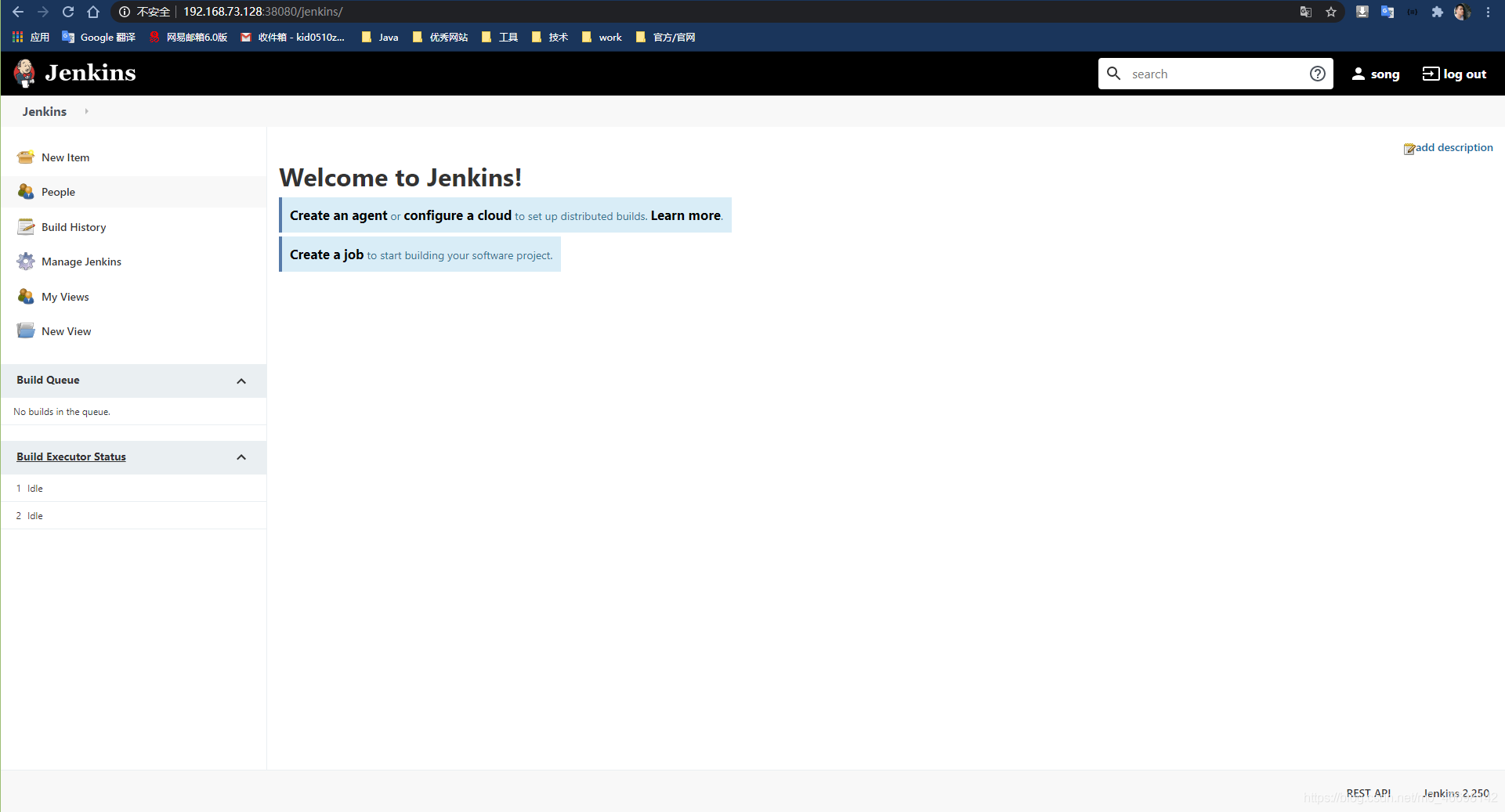Open the apps grid bookmark icon
The height and width of the screenshot is (812, 1505).
[17, 37]
